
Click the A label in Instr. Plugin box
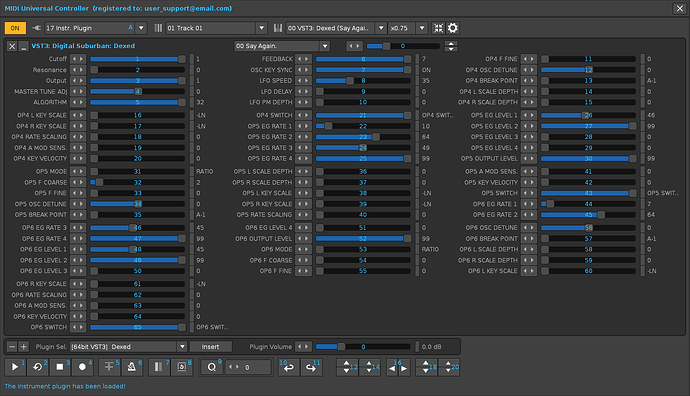pos(130,28)
